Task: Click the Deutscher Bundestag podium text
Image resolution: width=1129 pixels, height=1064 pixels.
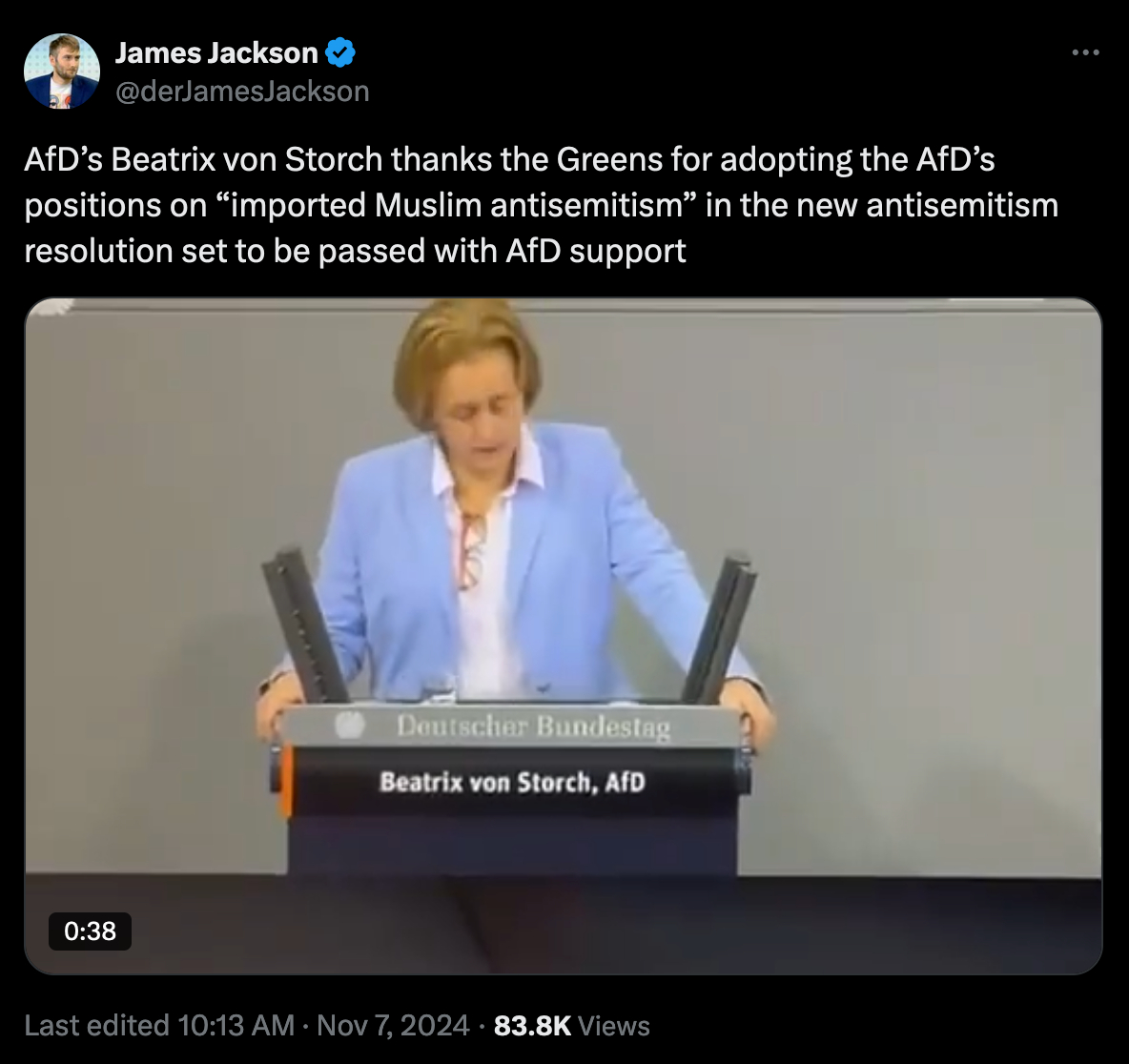Action: pos(534,726)
